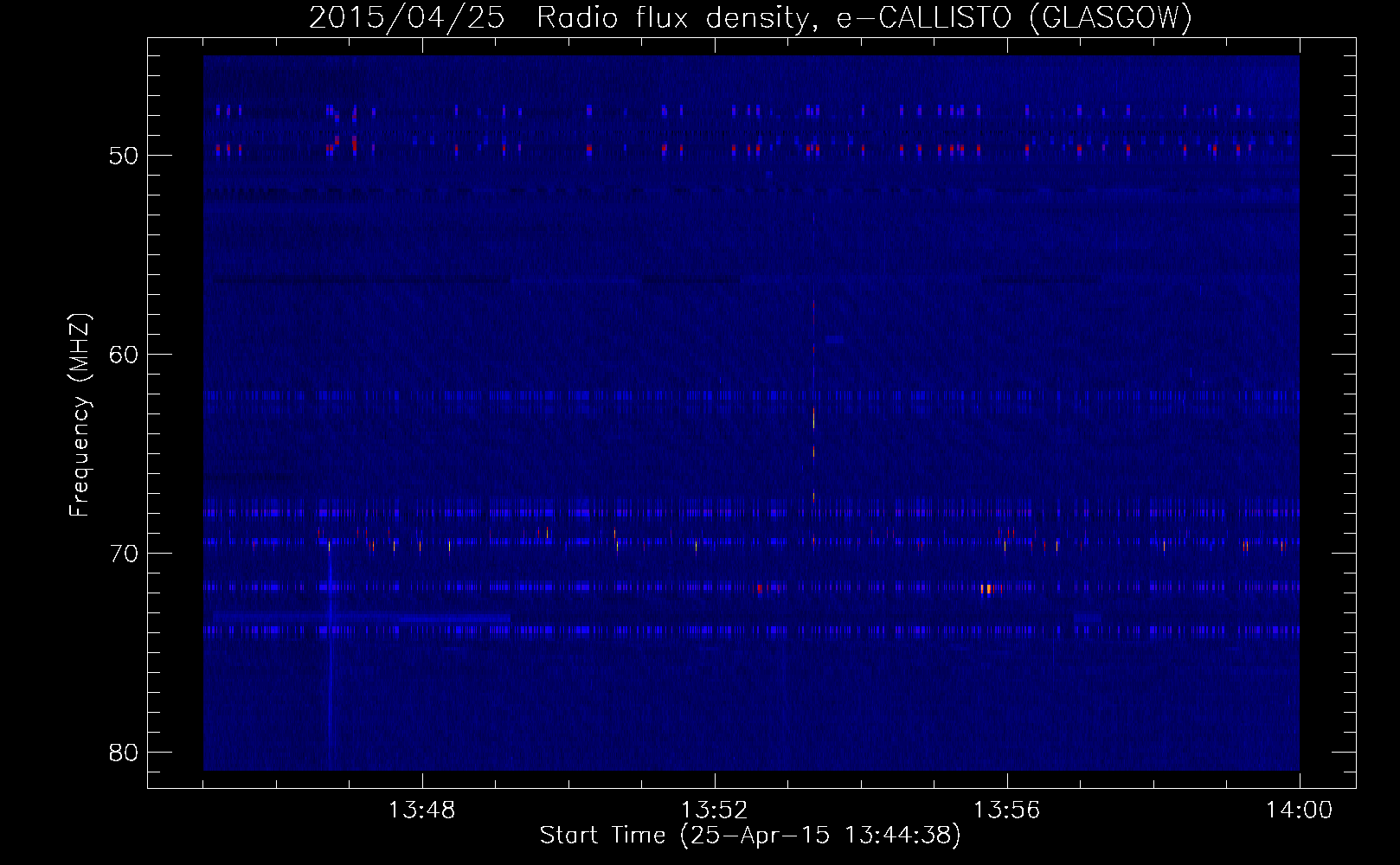The height and width of the screenshot is (865, 1400).
Task: Click the 80 frequency tick label
Action: (124, 753)
